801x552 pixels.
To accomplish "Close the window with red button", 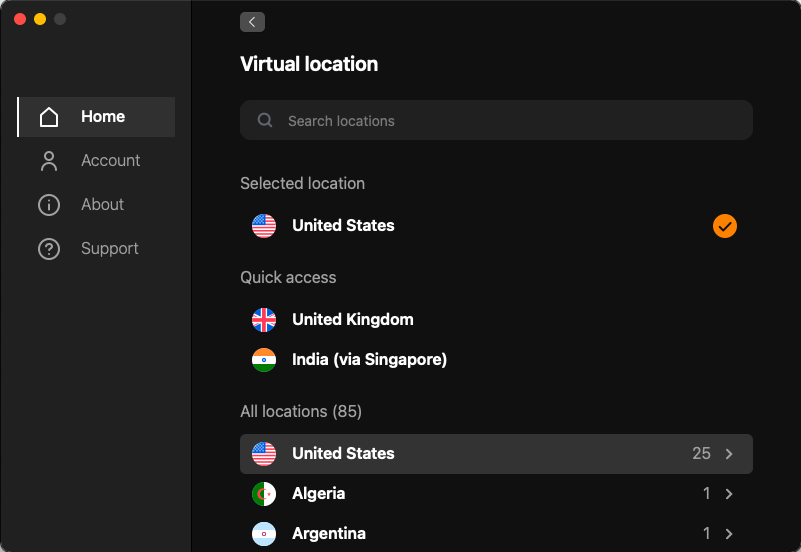I will click(20, 19).
